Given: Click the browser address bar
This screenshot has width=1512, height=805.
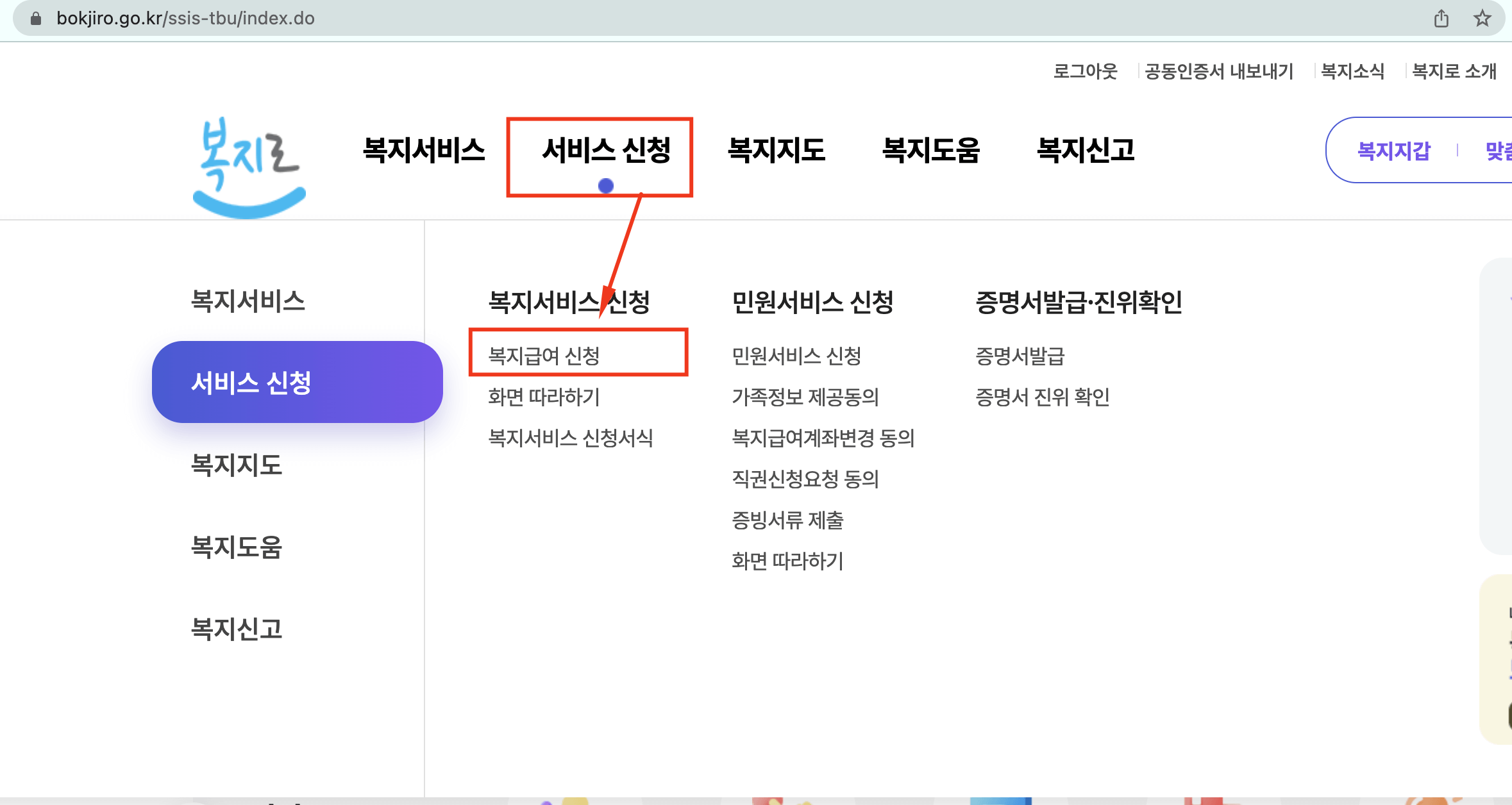Looking at the screenshot, I should click(x=385, y=19).
